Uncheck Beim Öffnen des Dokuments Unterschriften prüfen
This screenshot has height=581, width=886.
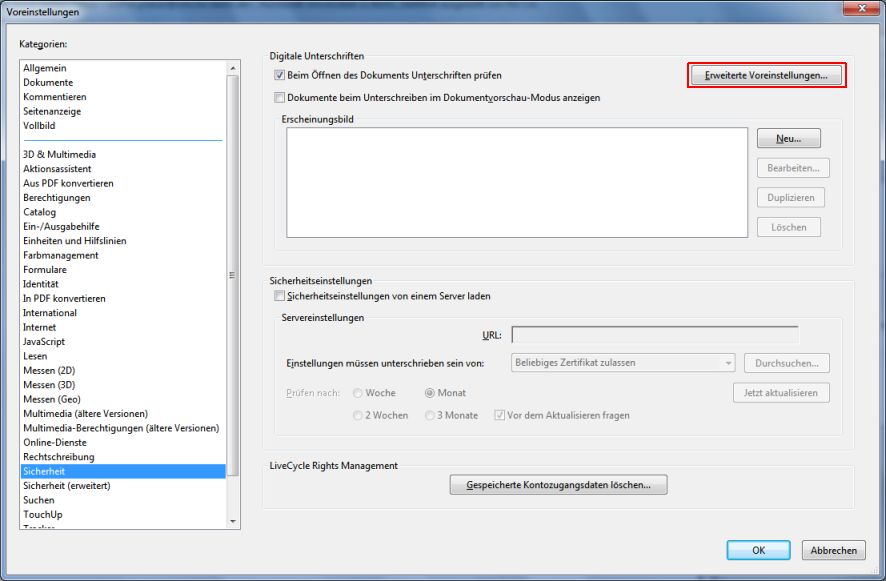pos(280,76)
